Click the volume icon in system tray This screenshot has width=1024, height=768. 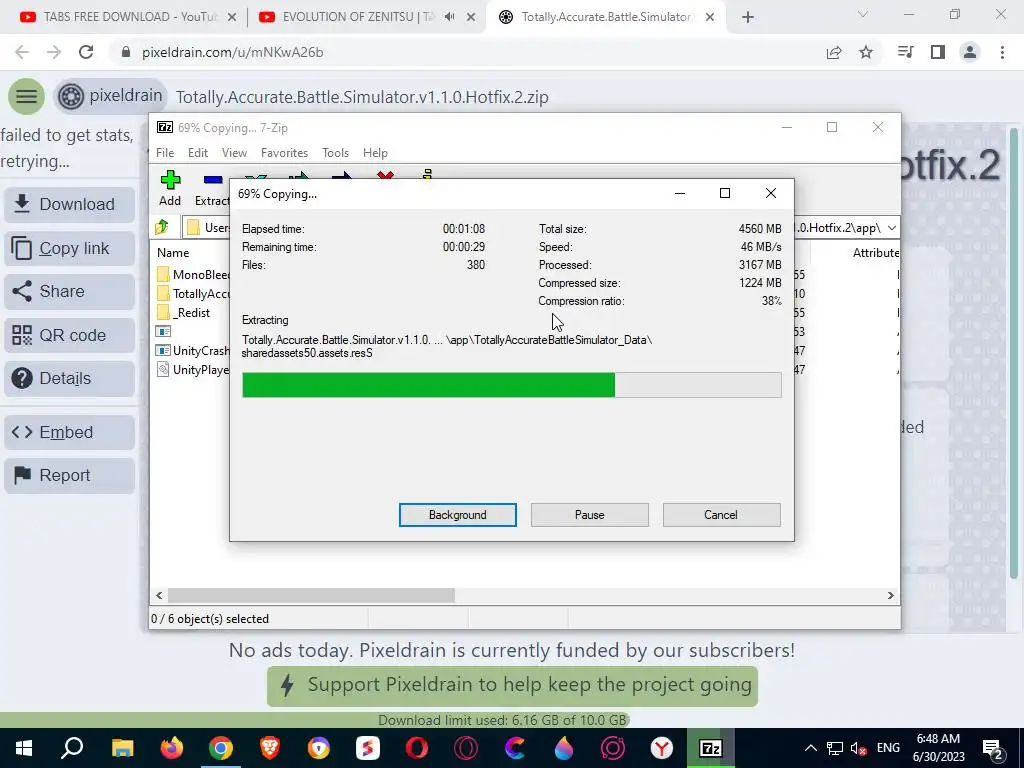tap(859, 748)
